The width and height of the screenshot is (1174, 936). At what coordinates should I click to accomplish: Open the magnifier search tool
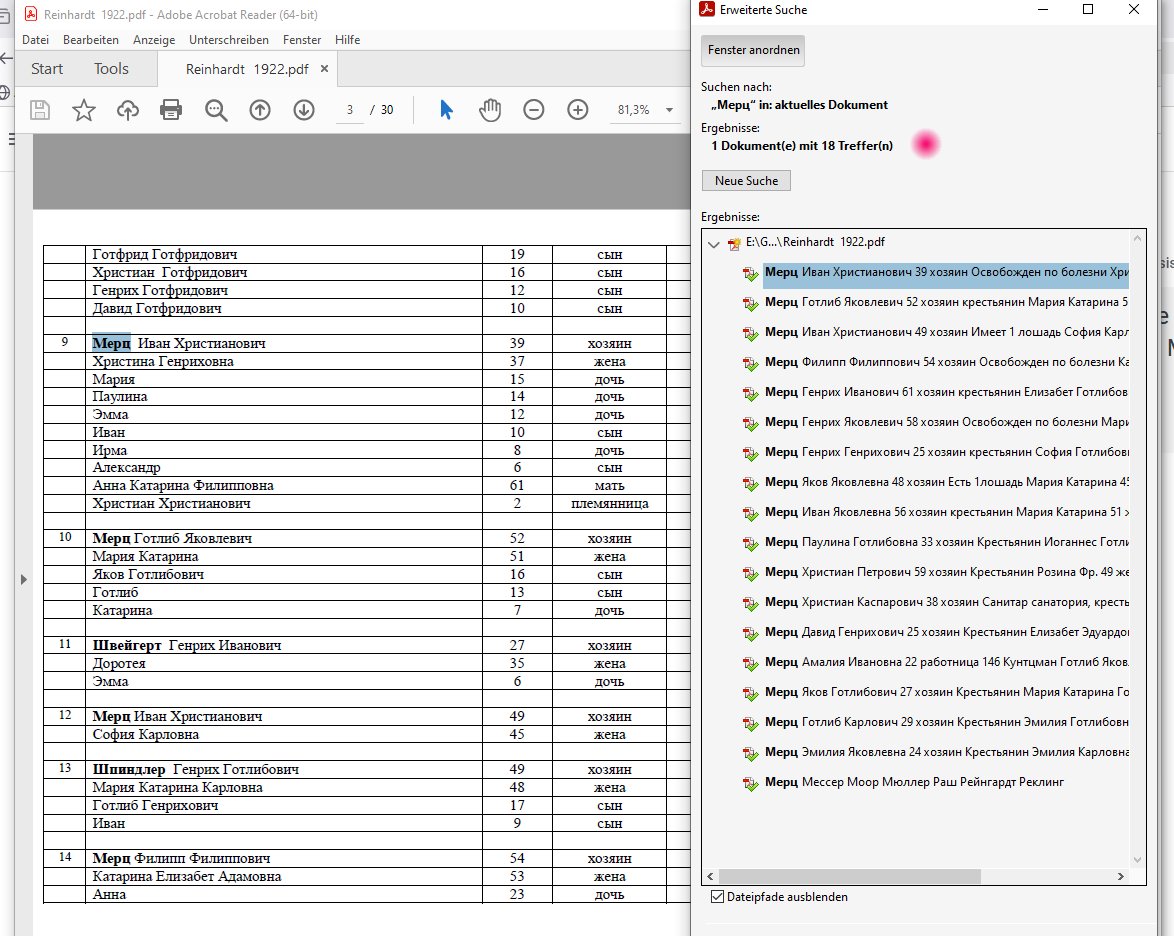point(216,110)
